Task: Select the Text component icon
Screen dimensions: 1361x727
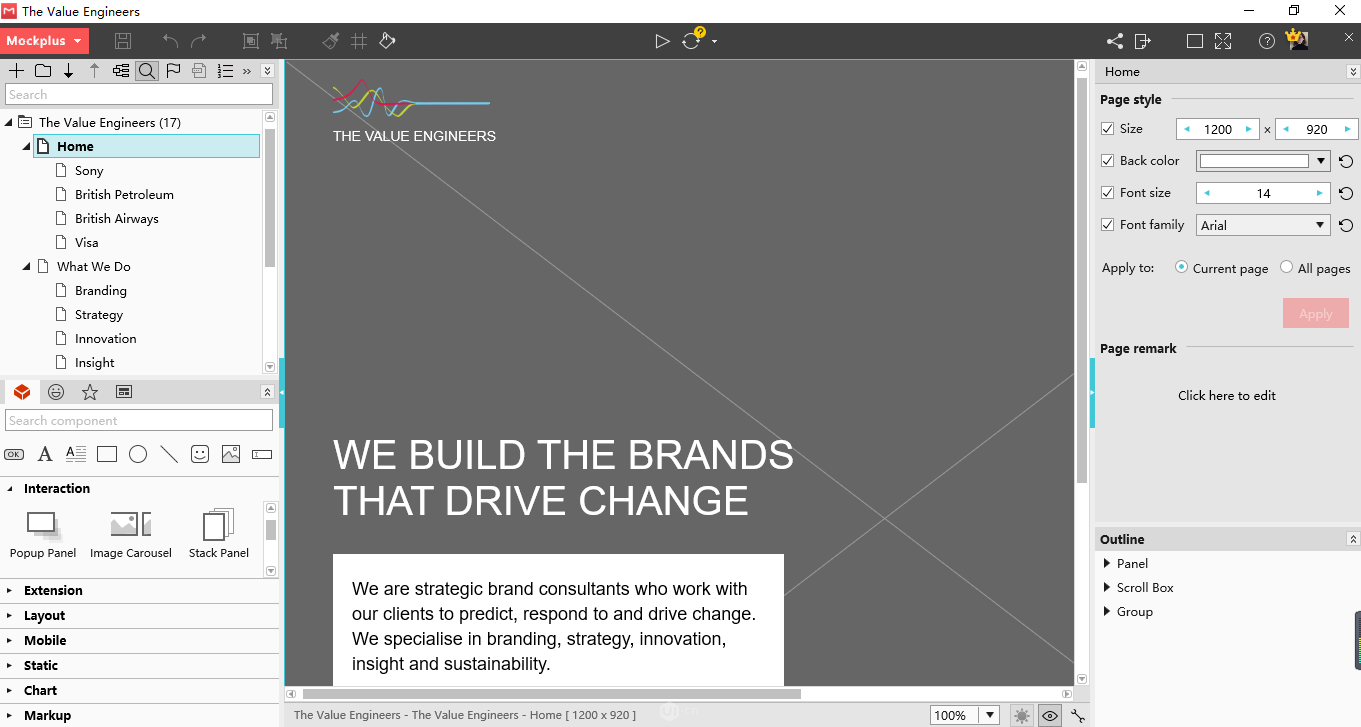Action: pos(45,454)
